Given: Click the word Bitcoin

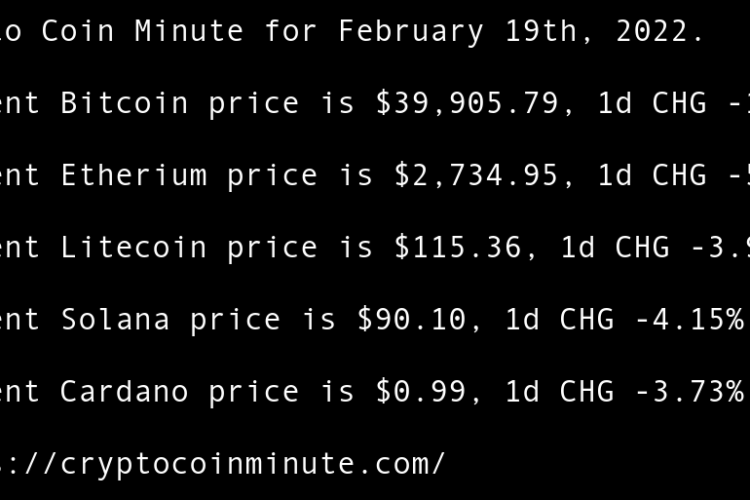Looking at the screenshot, I should (125, 103).
